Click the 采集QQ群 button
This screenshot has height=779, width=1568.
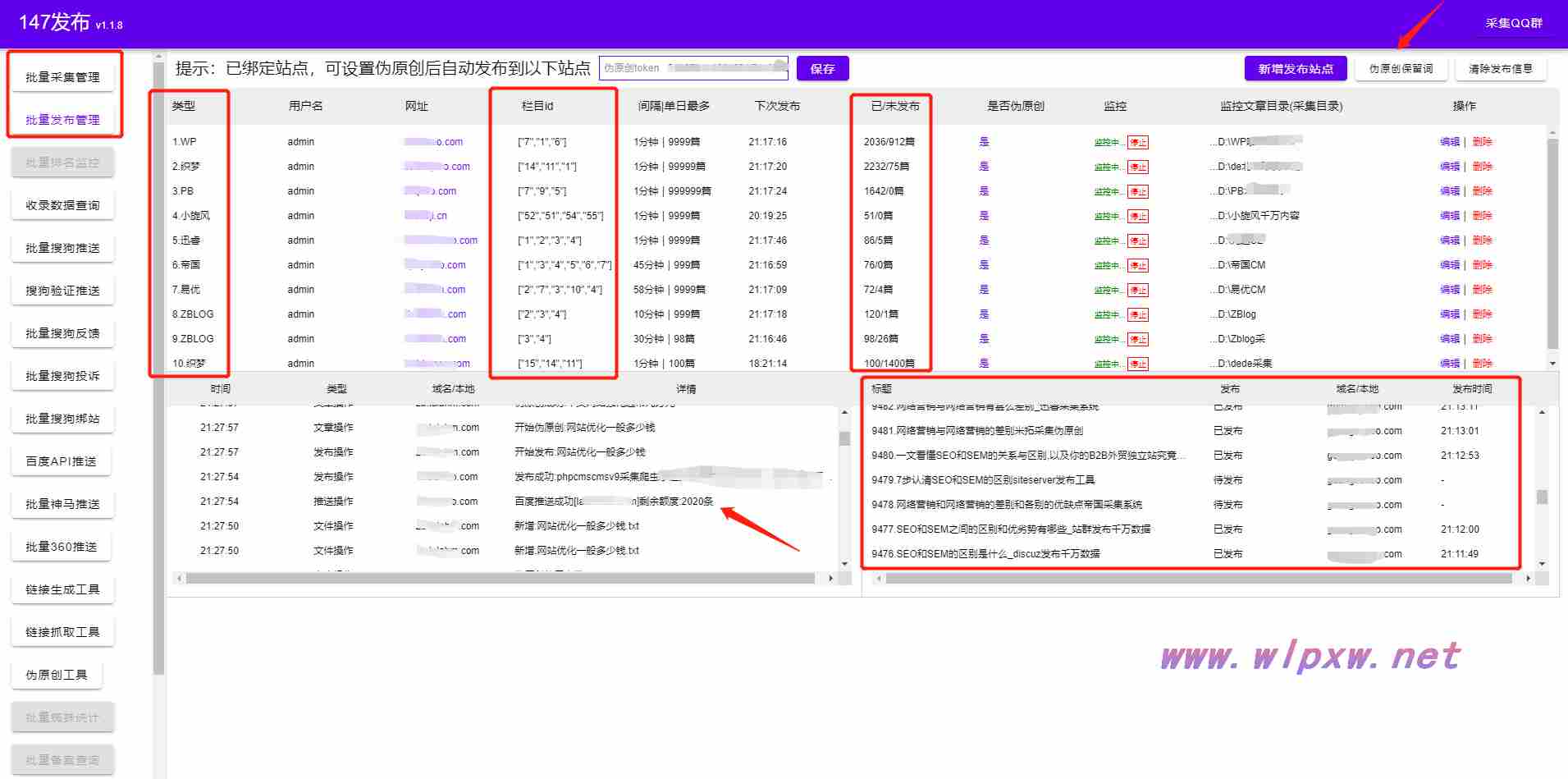point(1514,23)
